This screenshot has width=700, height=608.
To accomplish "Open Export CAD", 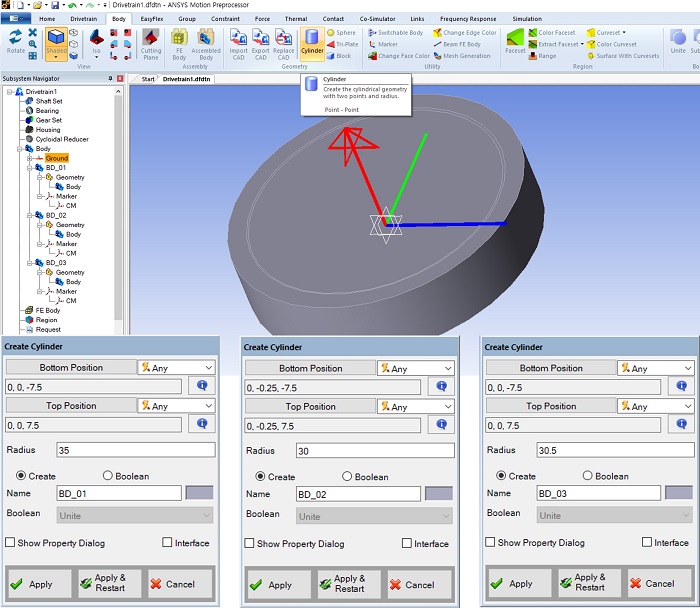I will pyautogui.click(x=261, y=44).
